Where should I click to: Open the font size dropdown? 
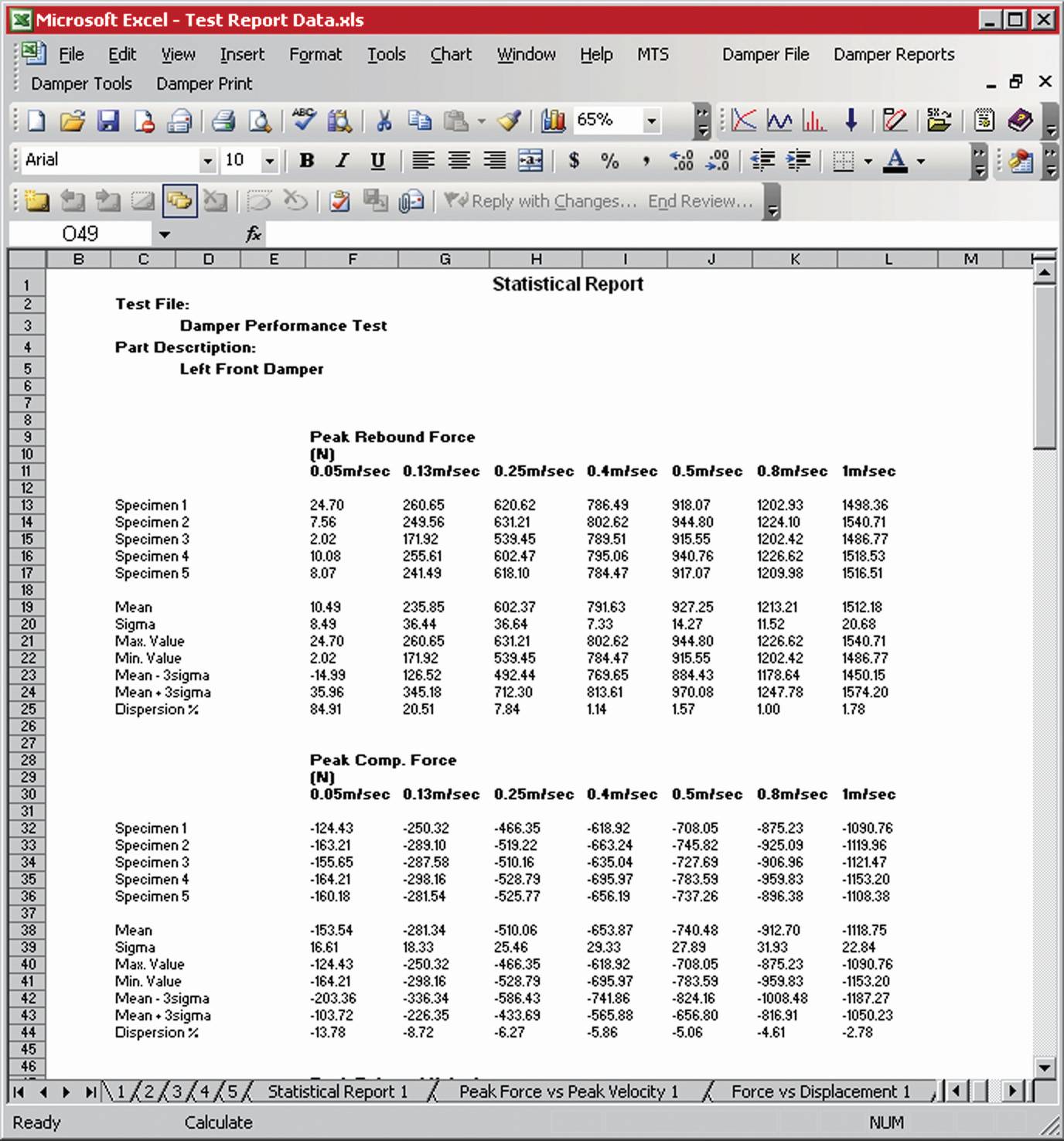(270, 160)
